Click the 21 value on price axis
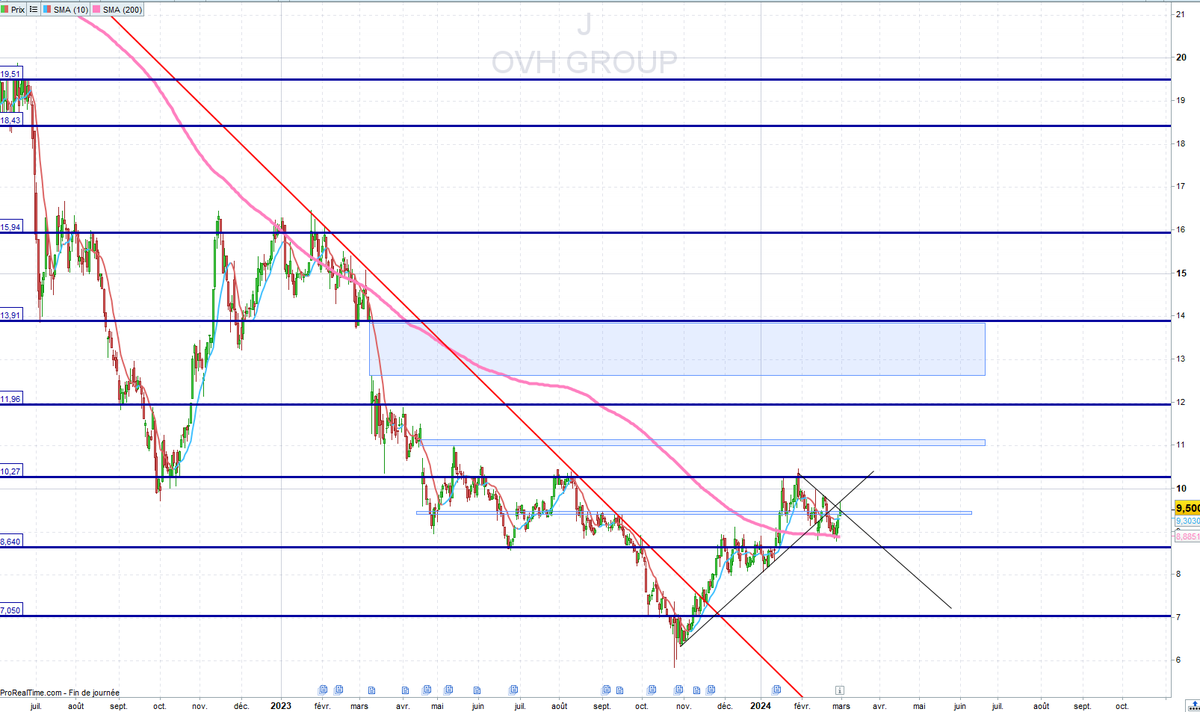The width and height of the screenshot is (1200, 712). coord(1181,14)
